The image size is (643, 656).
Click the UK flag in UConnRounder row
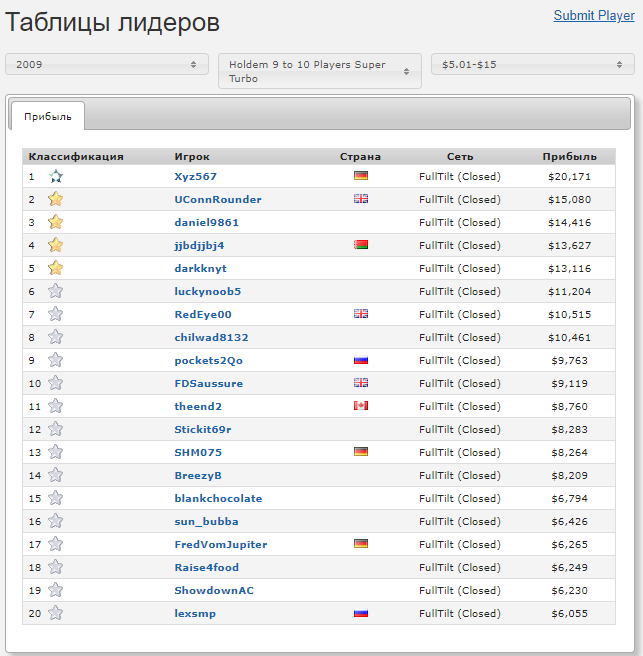click(361, 199)
